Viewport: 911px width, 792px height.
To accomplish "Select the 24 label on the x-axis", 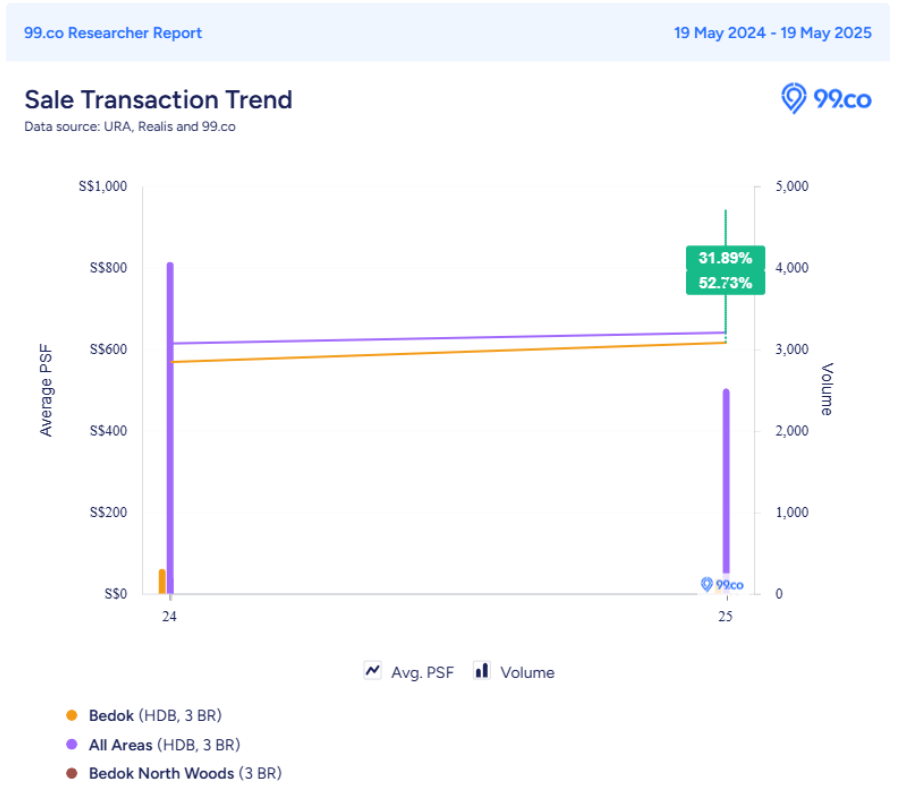I will [169, 617].
